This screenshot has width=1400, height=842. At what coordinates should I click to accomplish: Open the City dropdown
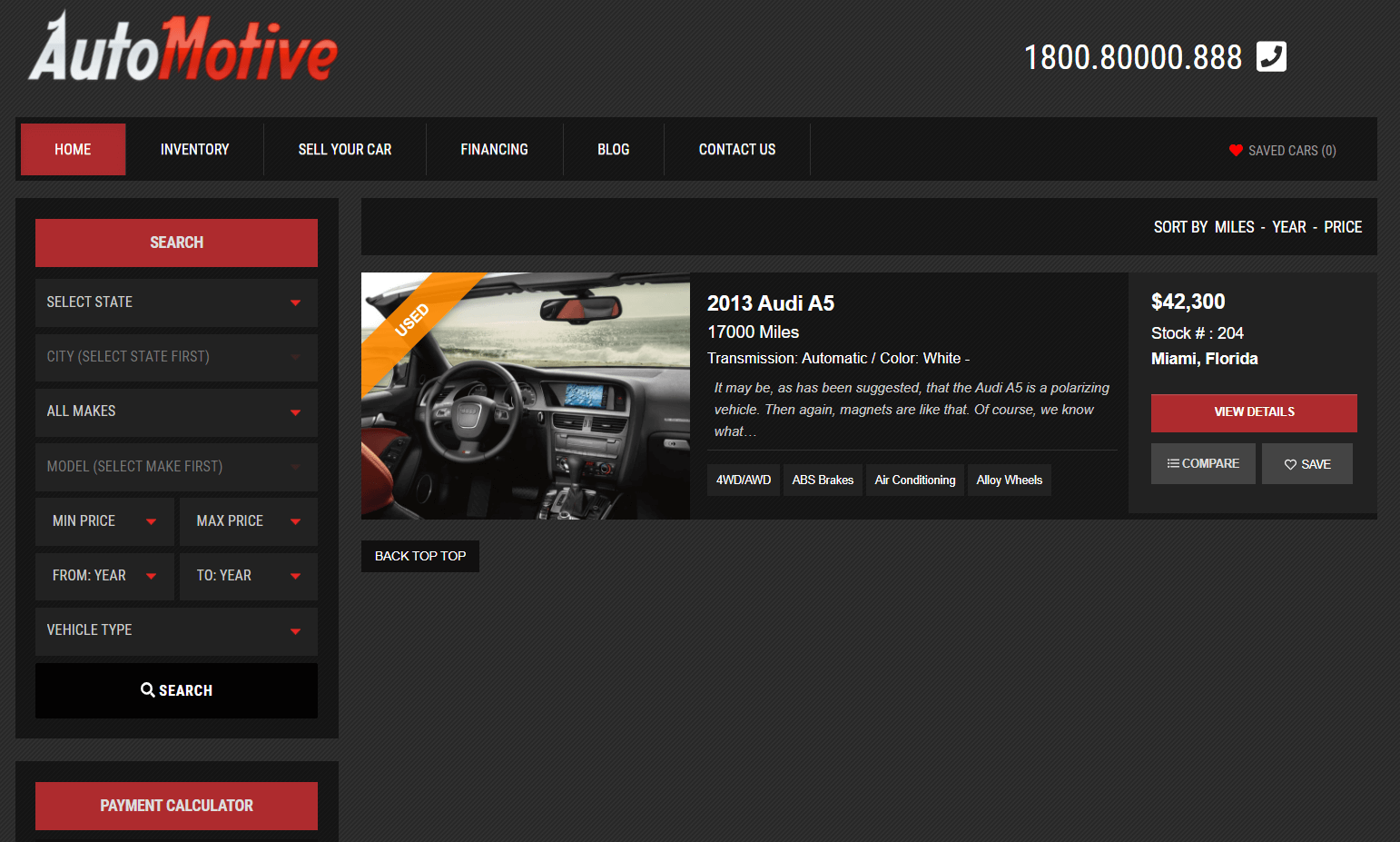click(x=176, y=357)
